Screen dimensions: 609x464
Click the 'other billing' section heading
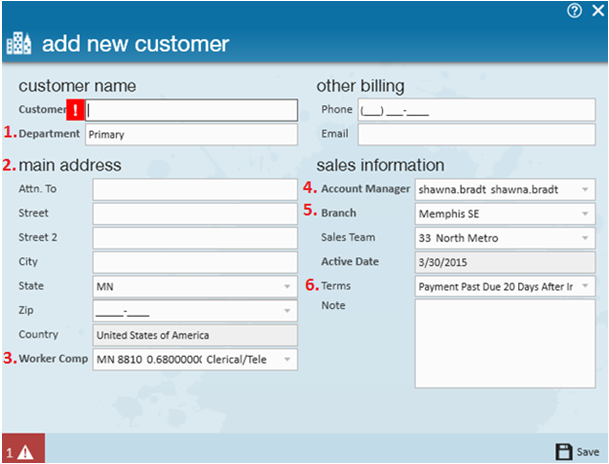[x=360, y=86]
